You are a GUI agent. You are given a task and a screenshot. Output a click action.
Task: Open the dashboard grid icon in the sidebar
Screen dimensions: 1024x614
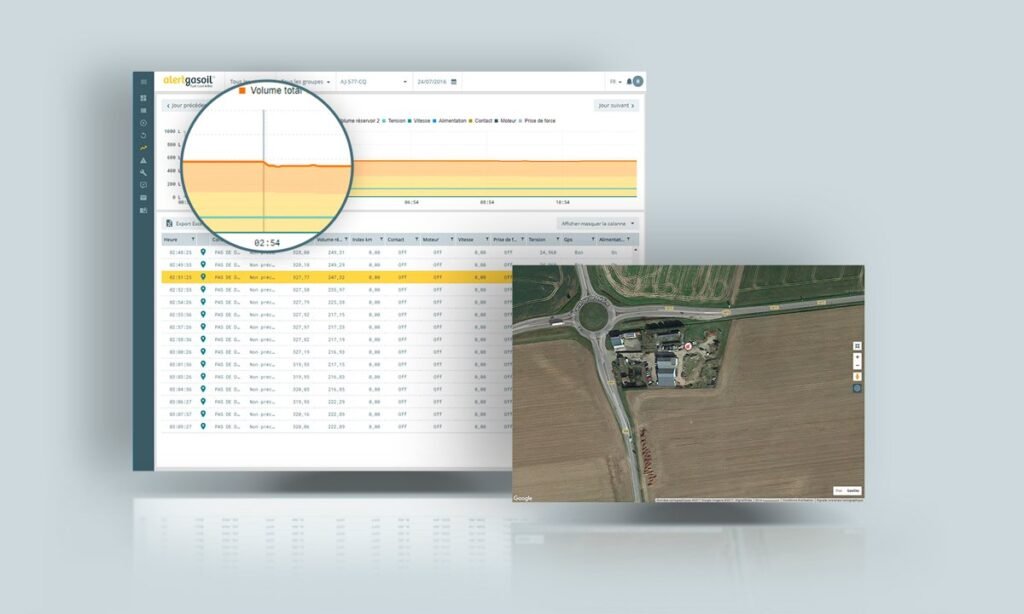[x=144, y=98]
